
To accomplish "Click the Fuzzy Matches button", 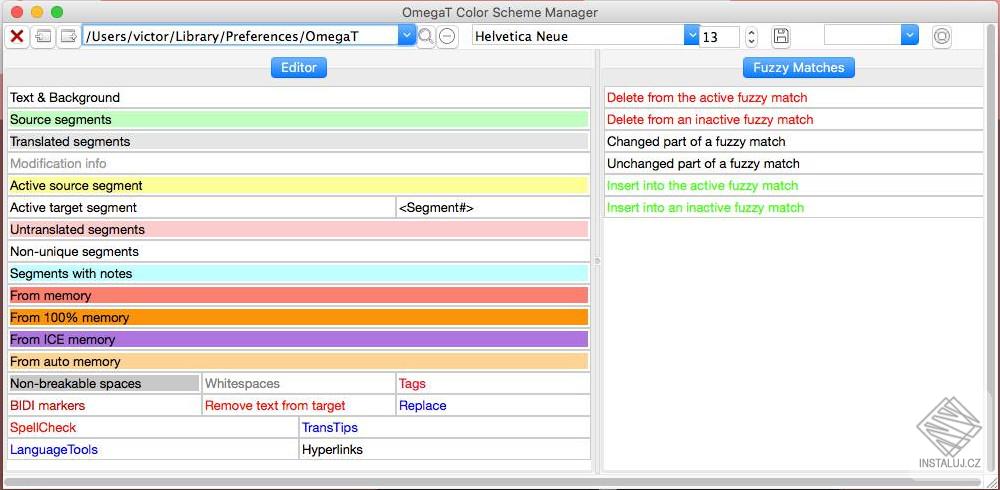I will (x=798, y=68).
